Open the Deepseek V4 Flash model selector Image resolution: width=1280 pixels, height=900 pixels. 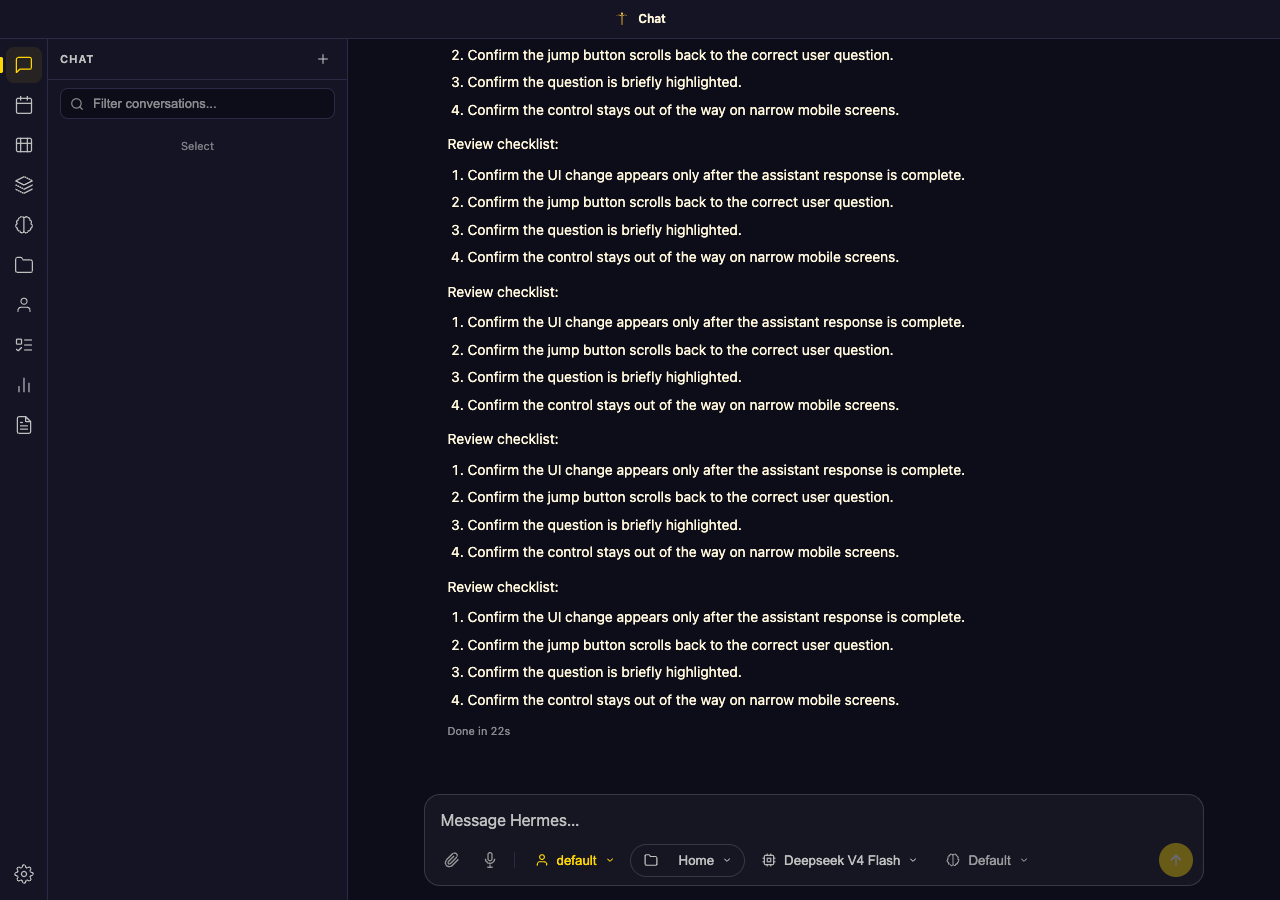tap(839, 860)
